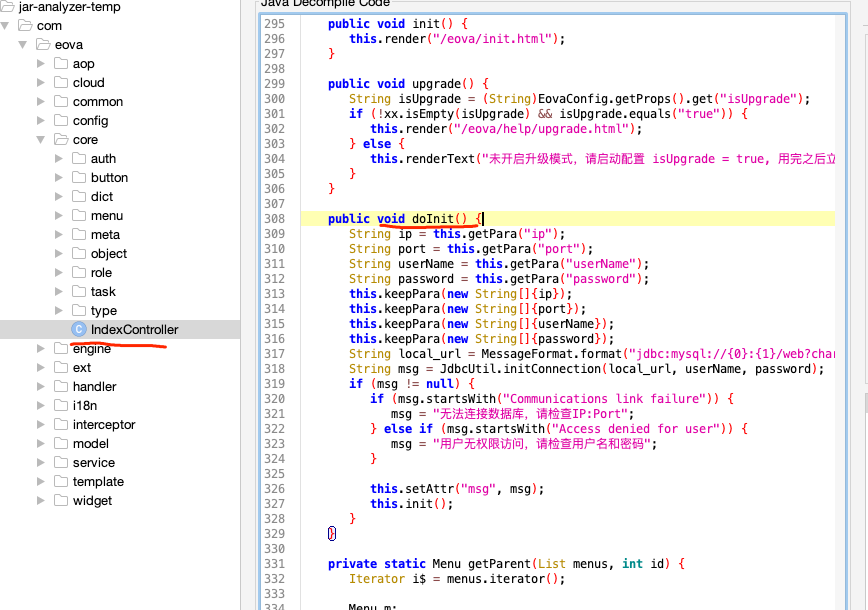Expand the service package
This screenshot has width=868, height=610.
tap(40, 462)
